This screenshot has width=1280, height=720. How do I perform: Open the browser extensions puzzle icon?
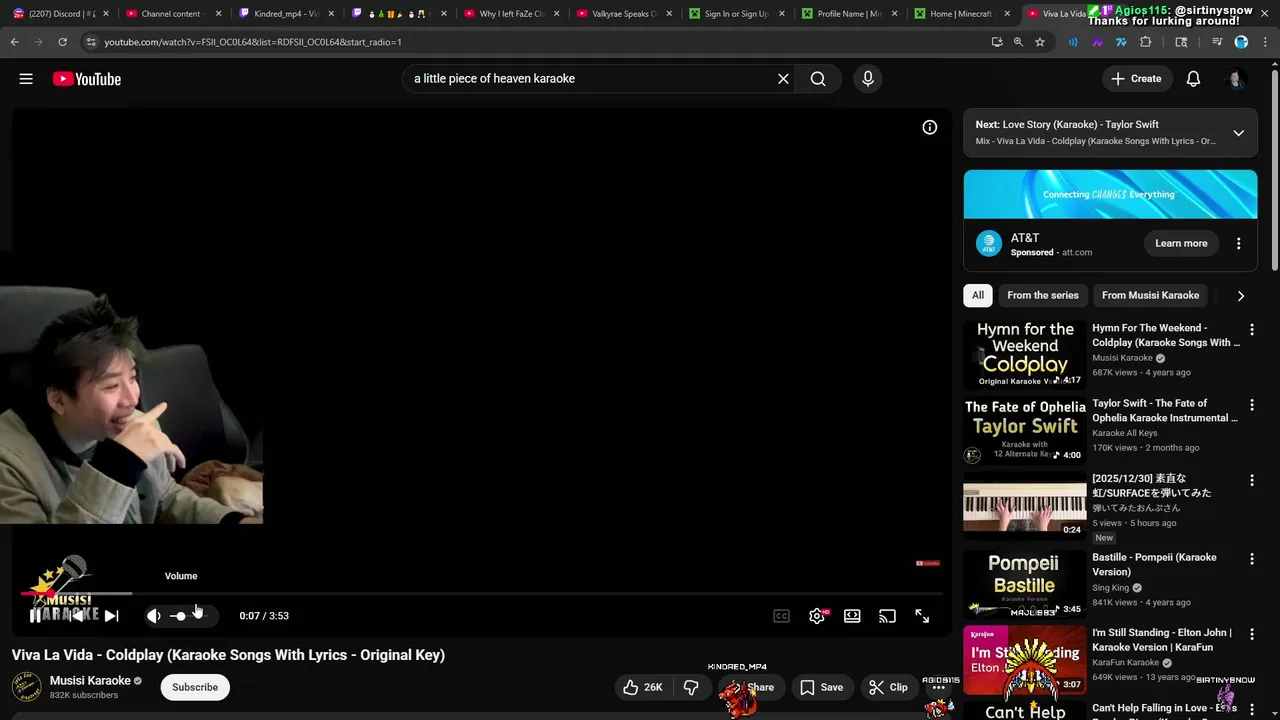click(x=1146, y=42)
